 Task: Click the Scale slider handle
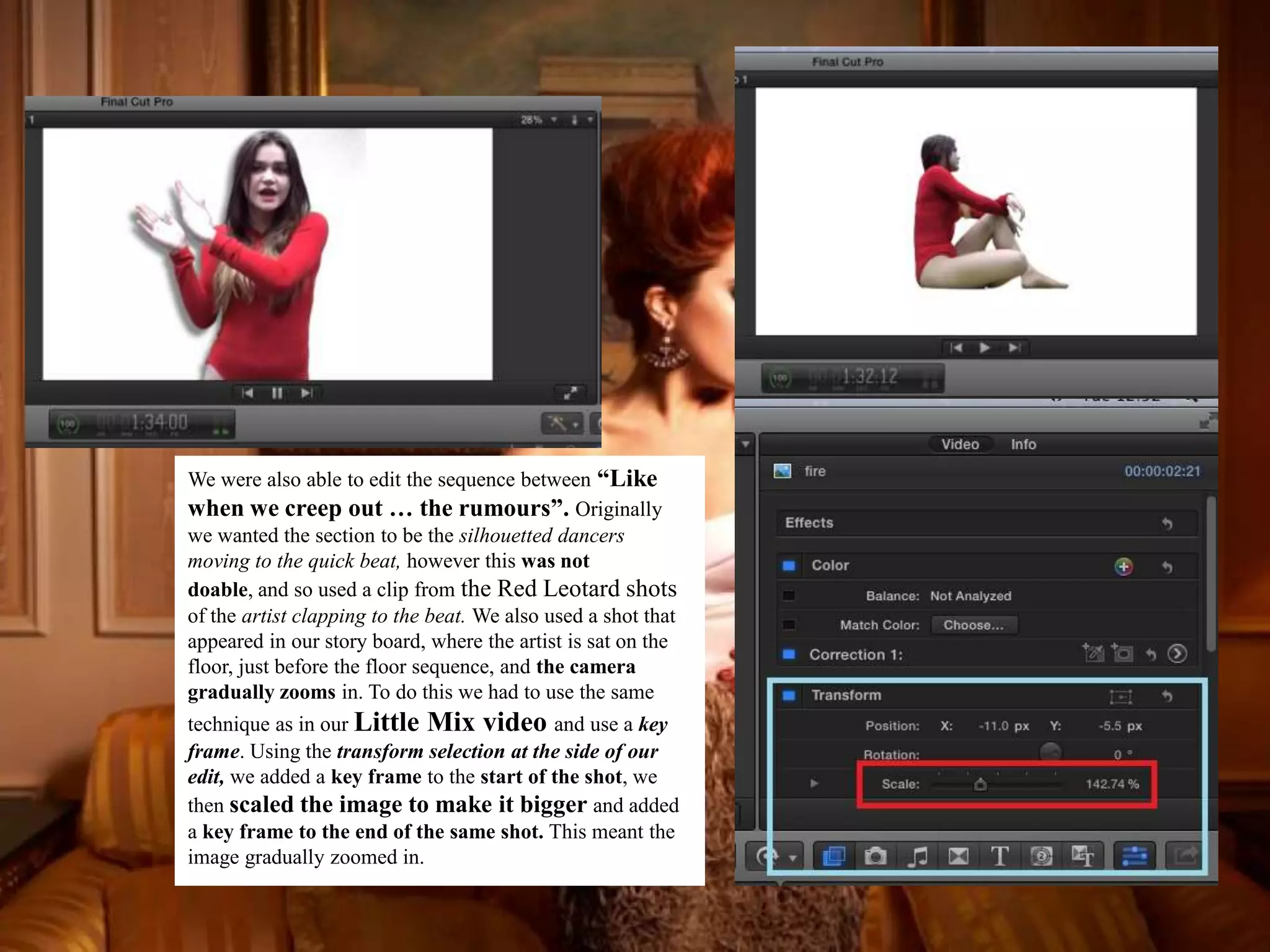(980, 785)
